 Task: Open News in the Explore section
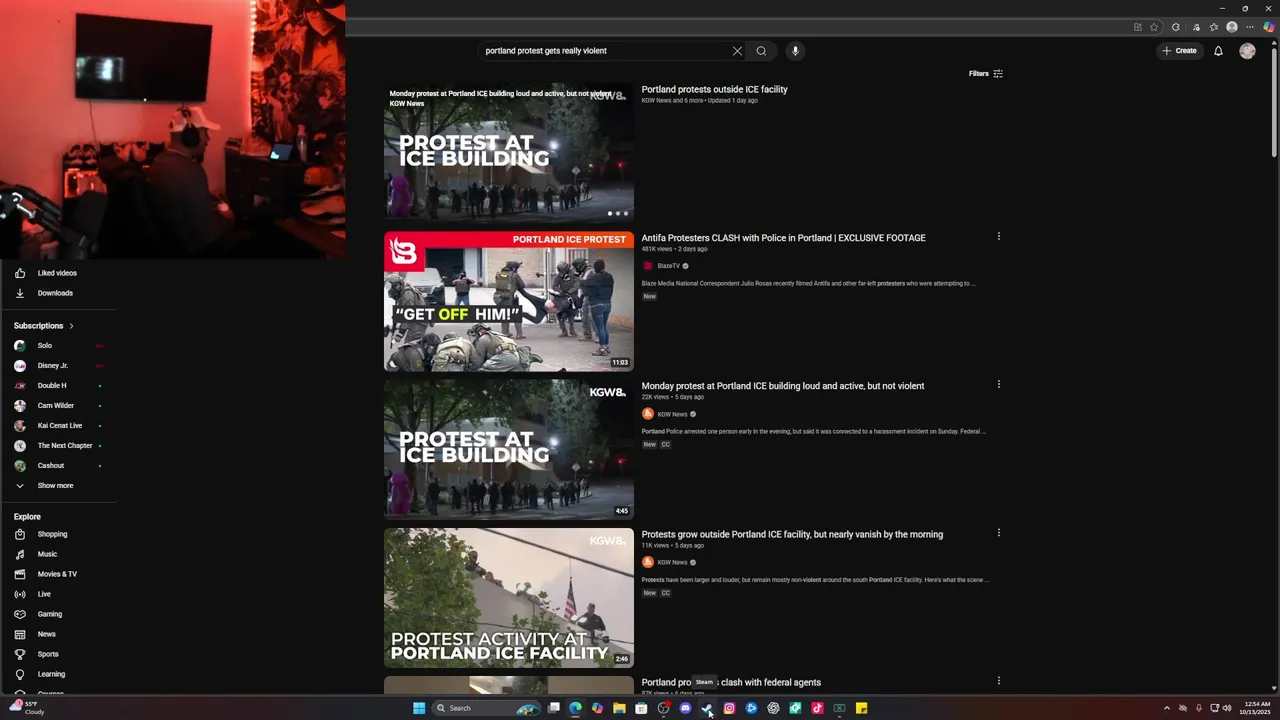pyautogui.click(x=47, y=634)
